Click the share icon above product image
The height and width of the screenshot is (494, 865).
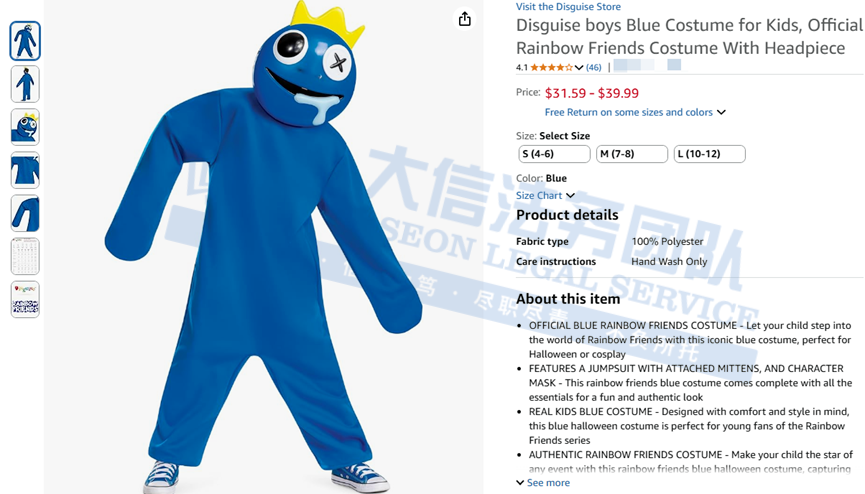pos(465,19)
